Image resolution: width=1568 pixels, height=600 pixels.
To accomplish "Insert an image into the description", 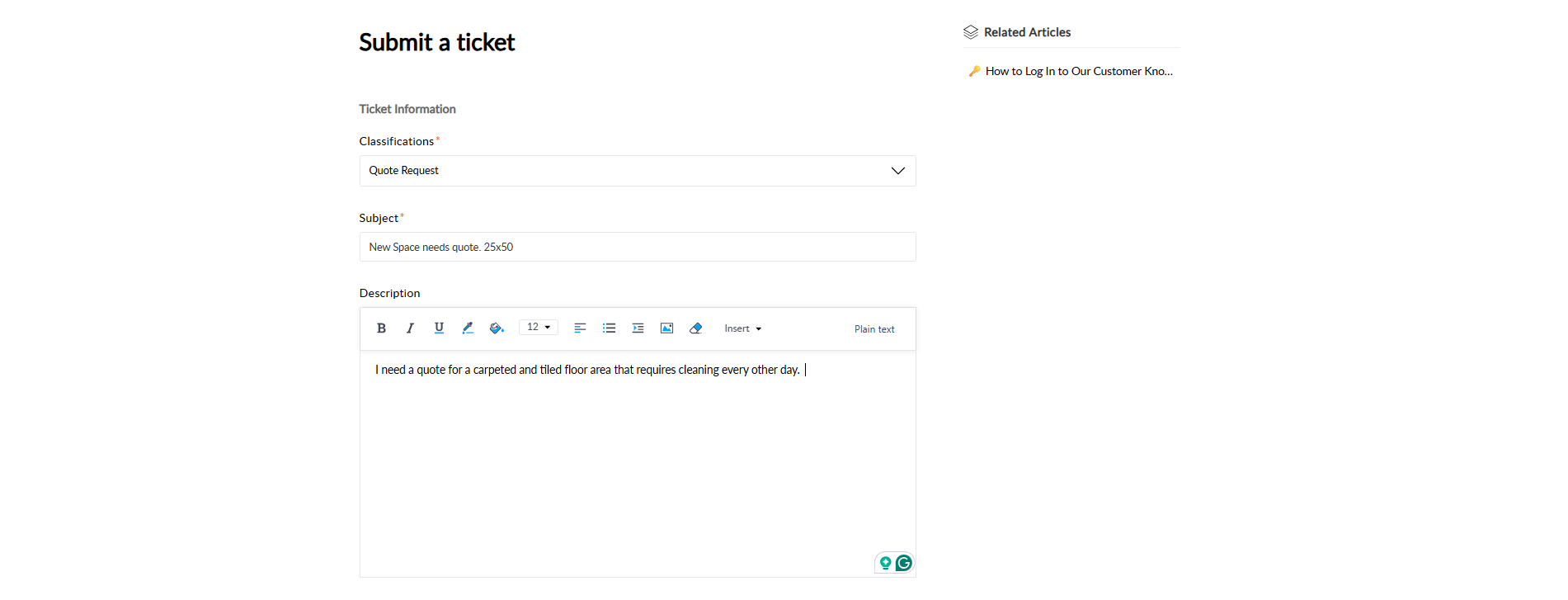I will coord(666,328).
